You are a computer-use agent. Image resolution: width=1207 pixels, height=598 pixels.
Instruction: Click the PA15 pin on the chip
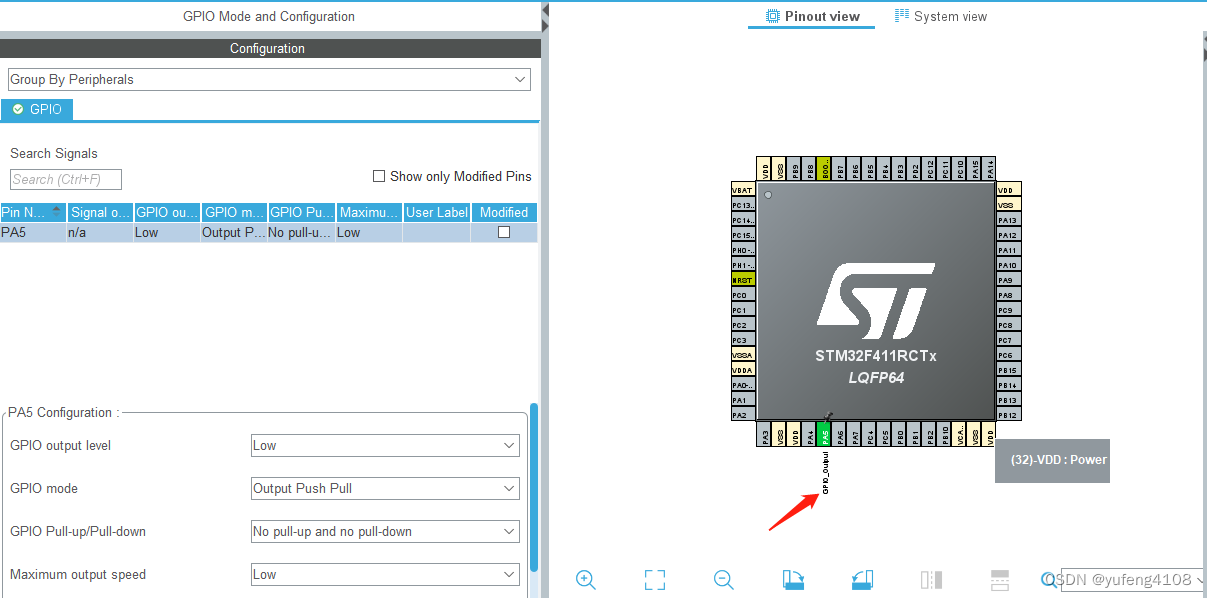click(x=975, y=168)
